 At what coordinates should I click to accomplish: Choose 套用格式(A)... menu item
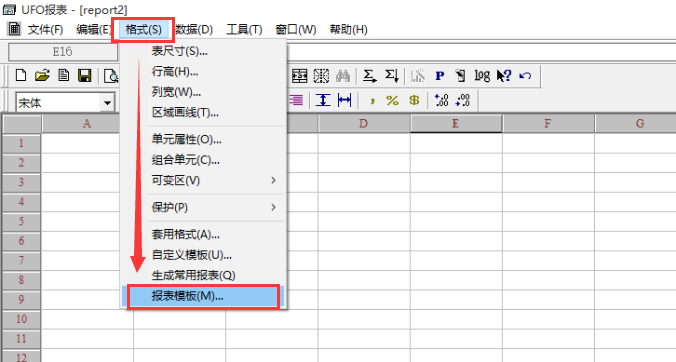coord(214,234)
